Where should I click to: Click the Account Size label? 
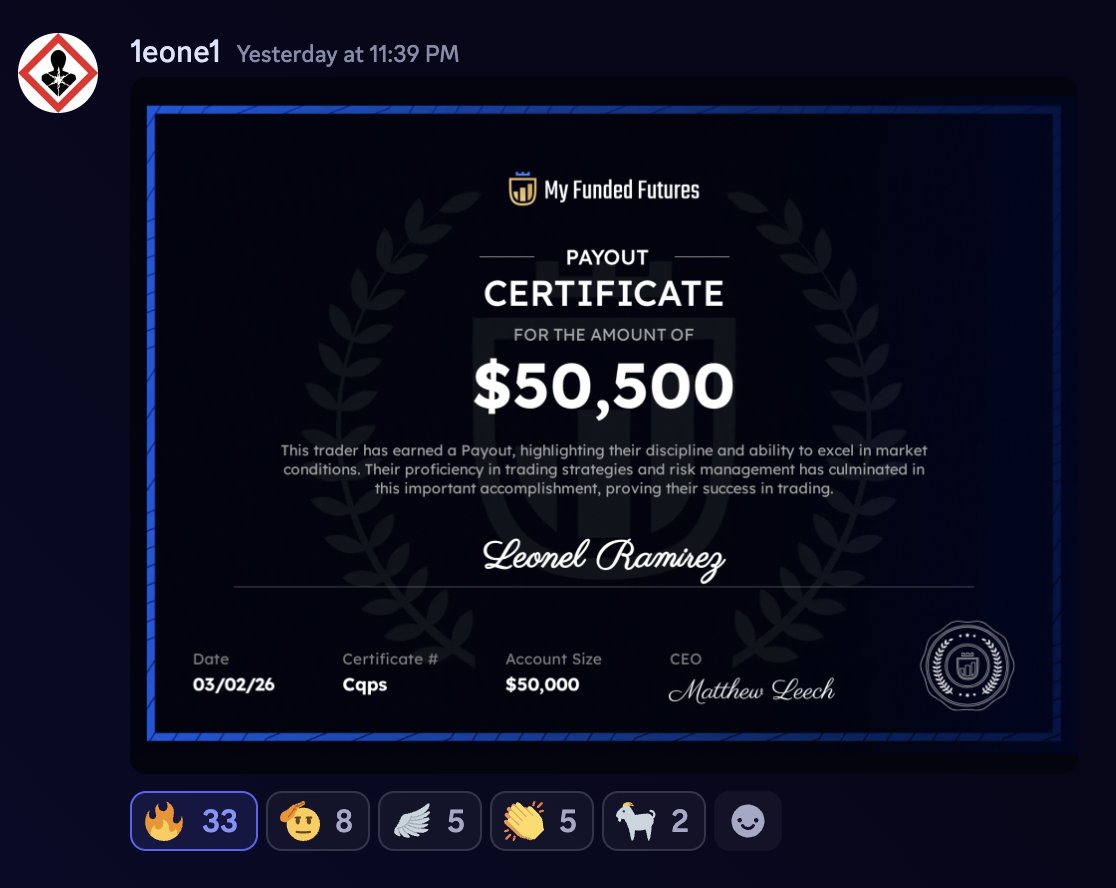(x=554, y=659)
